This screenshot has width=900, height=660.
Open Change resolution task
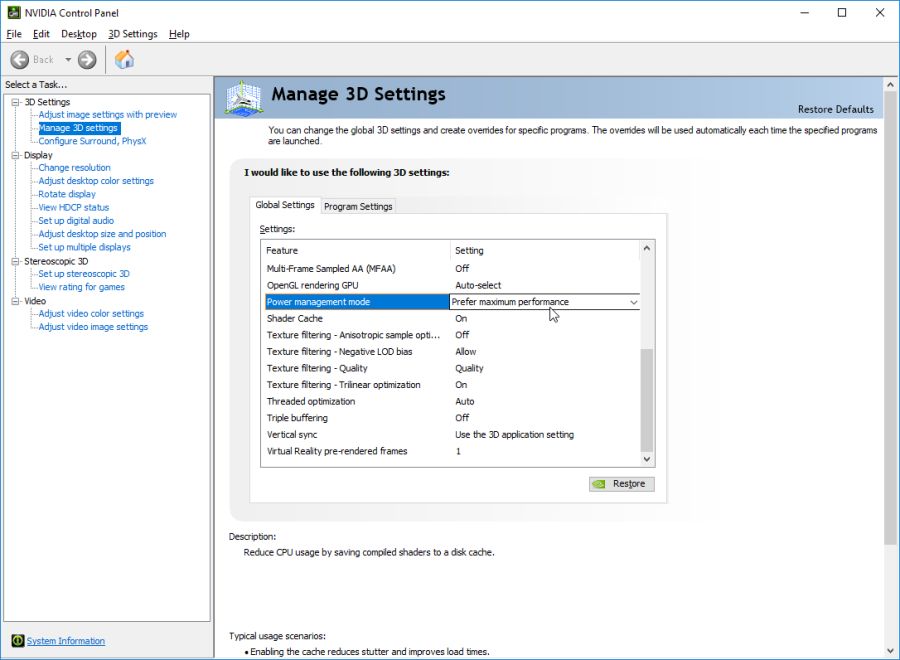75,168
